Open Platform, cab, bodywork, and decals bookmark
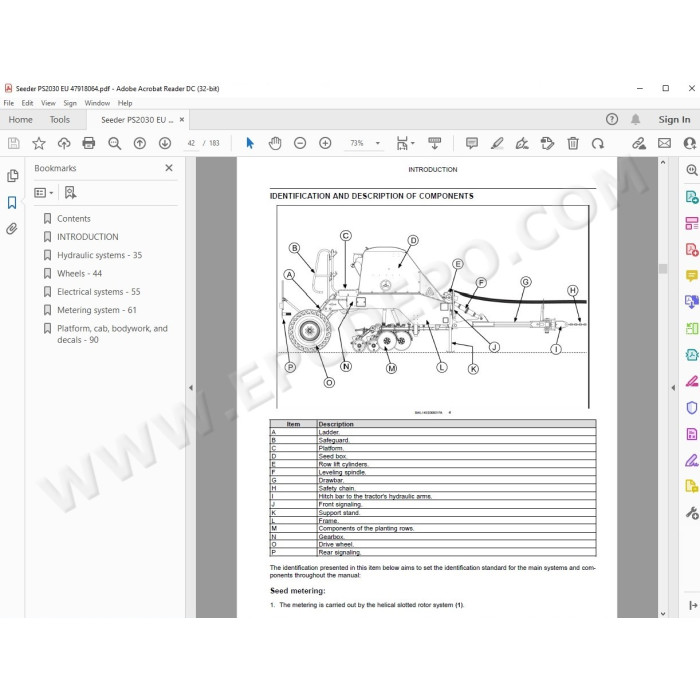Image resolution: width=700 pixels, height=700 pixels. point(112,334)
